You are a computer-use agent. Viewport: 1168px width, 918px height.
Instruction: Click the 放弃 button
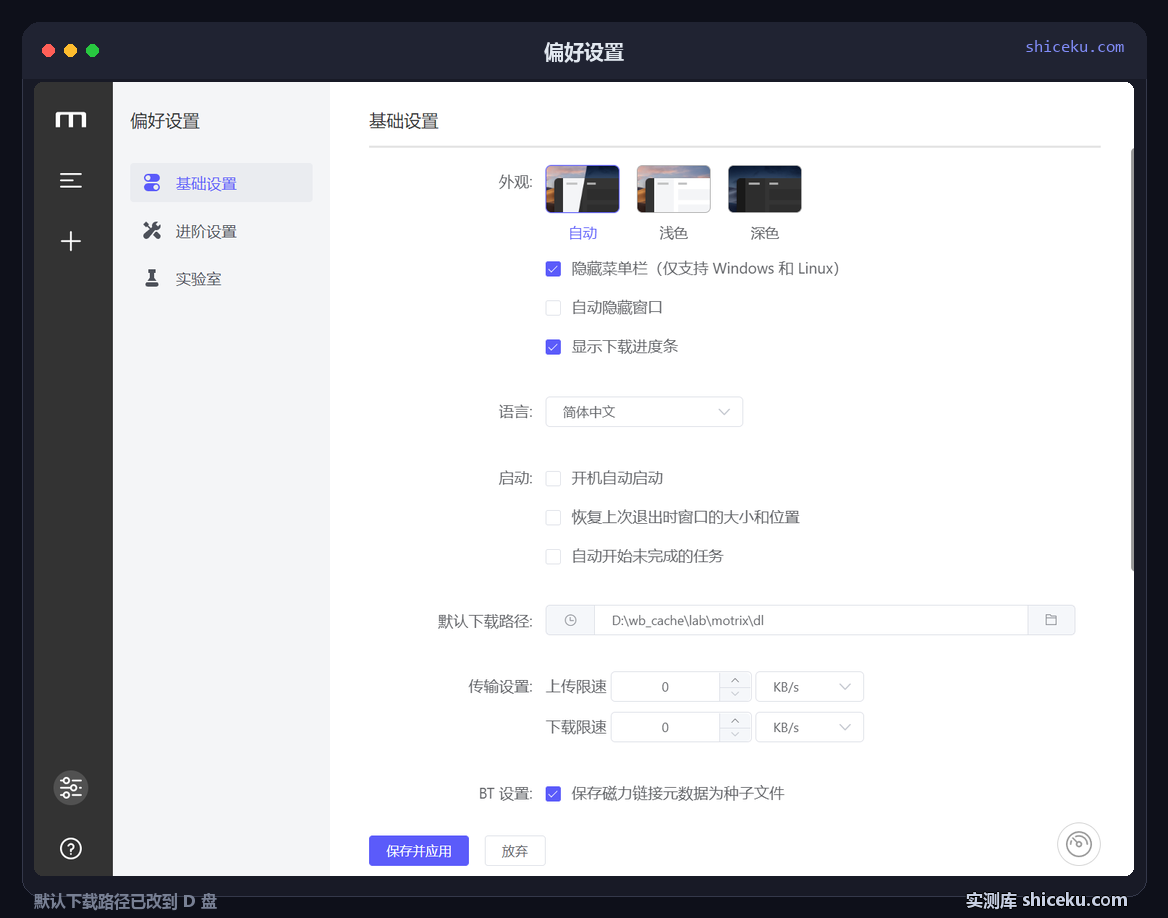515,851
